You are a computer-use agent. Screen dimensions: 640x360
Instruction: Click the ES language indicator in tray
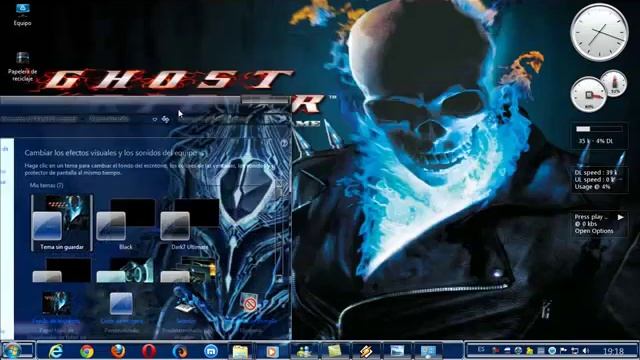click(481, 350)
